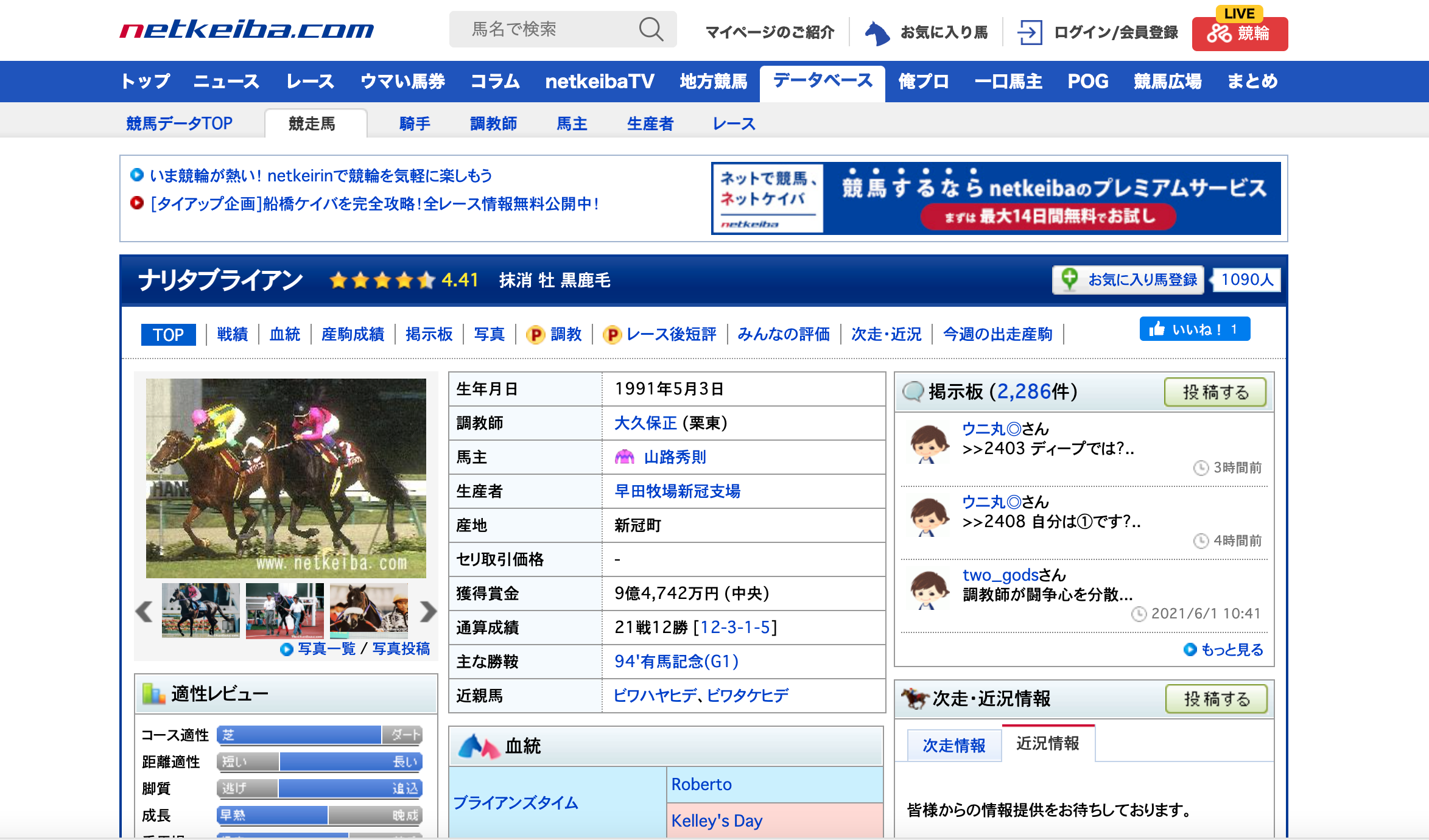Click the コース適性 bar
Screen dimensions: 1429x840
click(x=320, y=735)
